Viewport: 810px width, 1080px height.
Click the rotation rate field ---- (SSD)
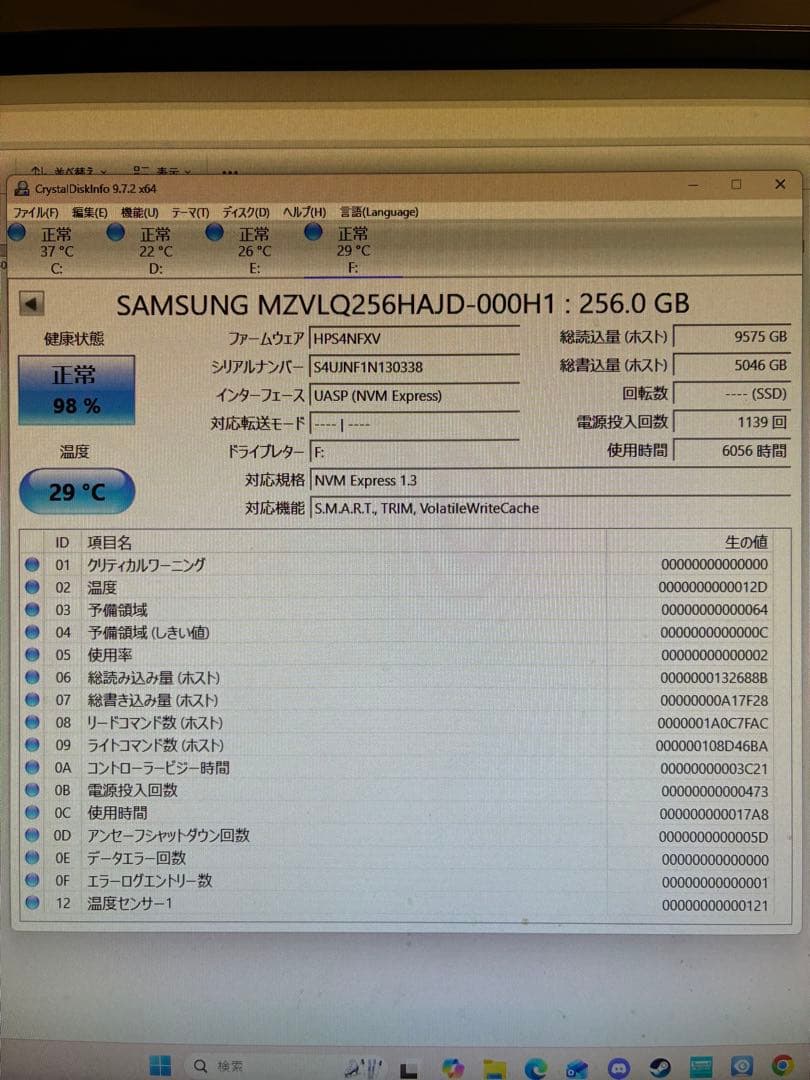731,393
